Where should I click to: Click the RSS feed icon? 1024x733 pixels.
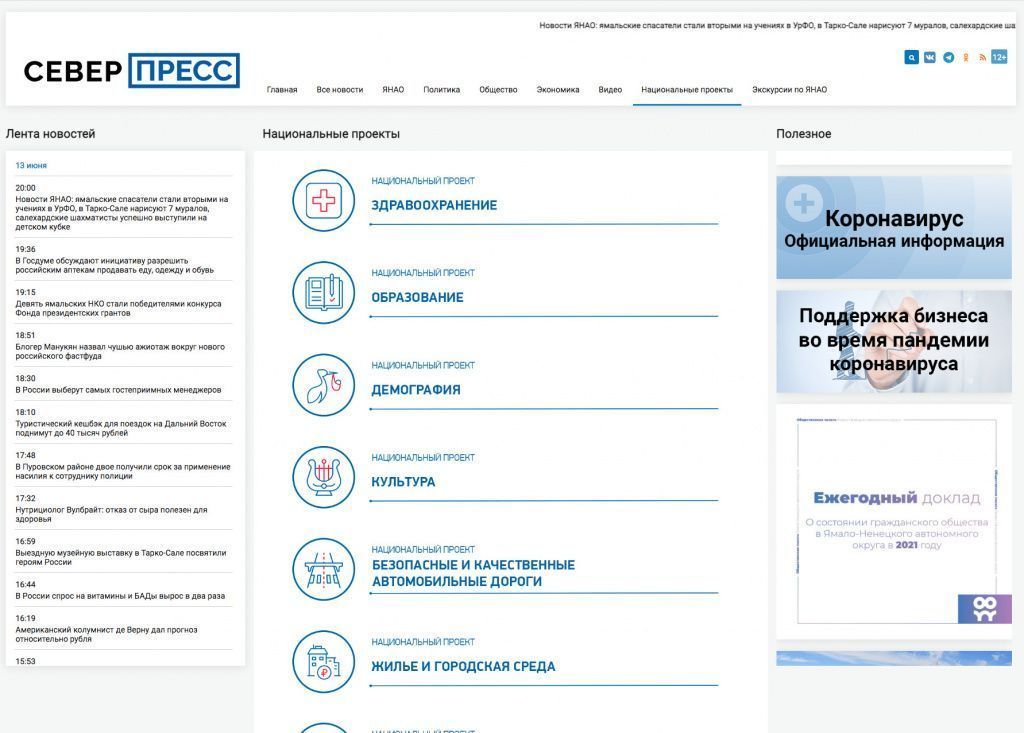(982, 58)
